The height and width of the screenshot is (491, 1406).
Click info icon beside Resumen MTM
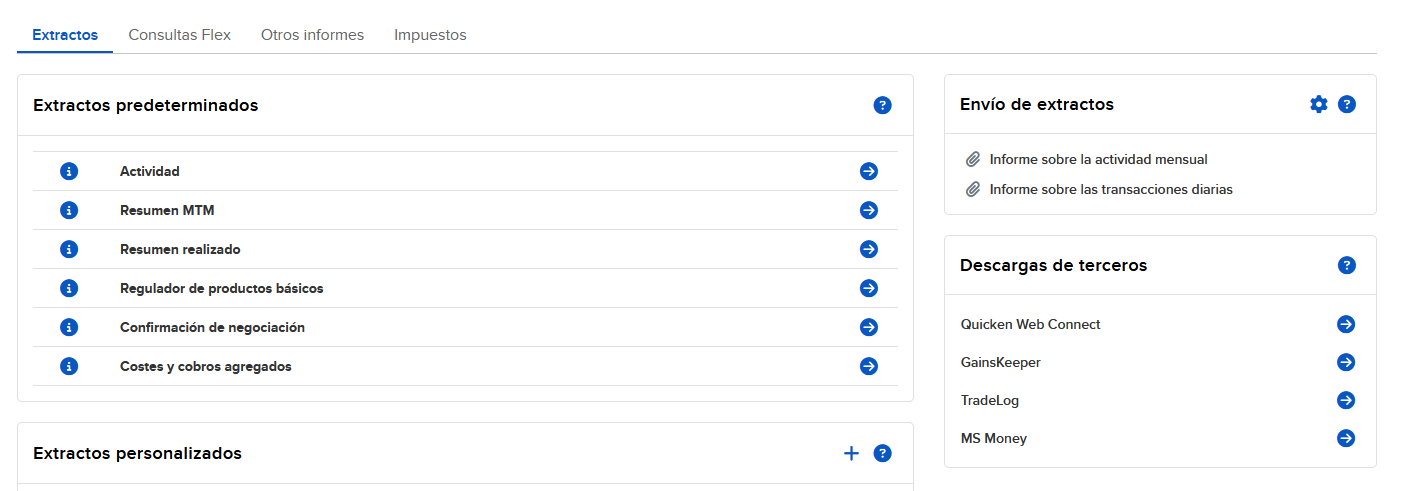pyautogui.click(x=69, y=210)
